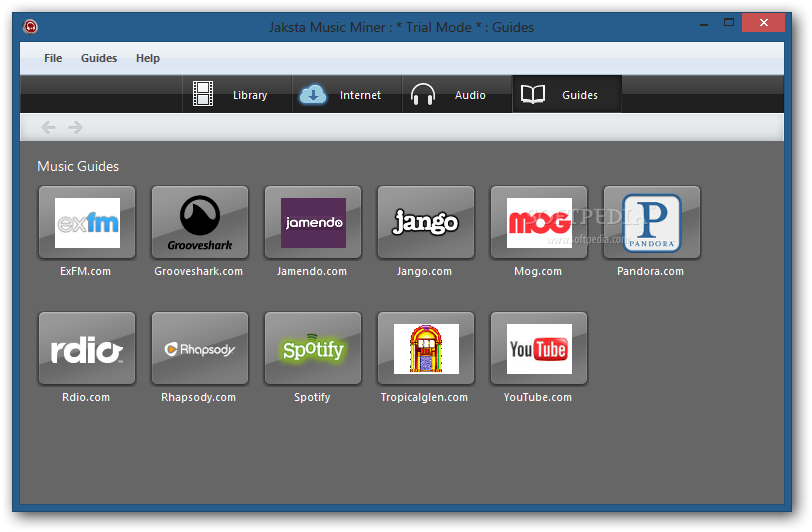
Task: Click the Rdio.com label
Action: click(x=86, y=397)
